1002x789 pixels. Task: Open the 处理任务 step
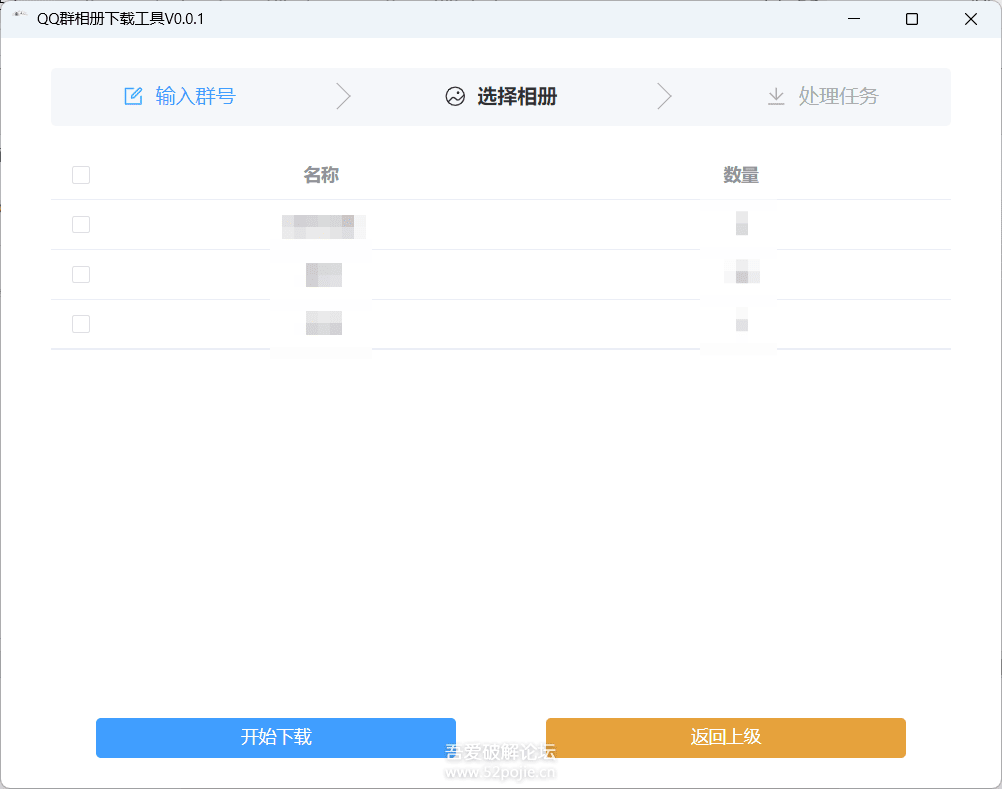(x=838, y=96)
